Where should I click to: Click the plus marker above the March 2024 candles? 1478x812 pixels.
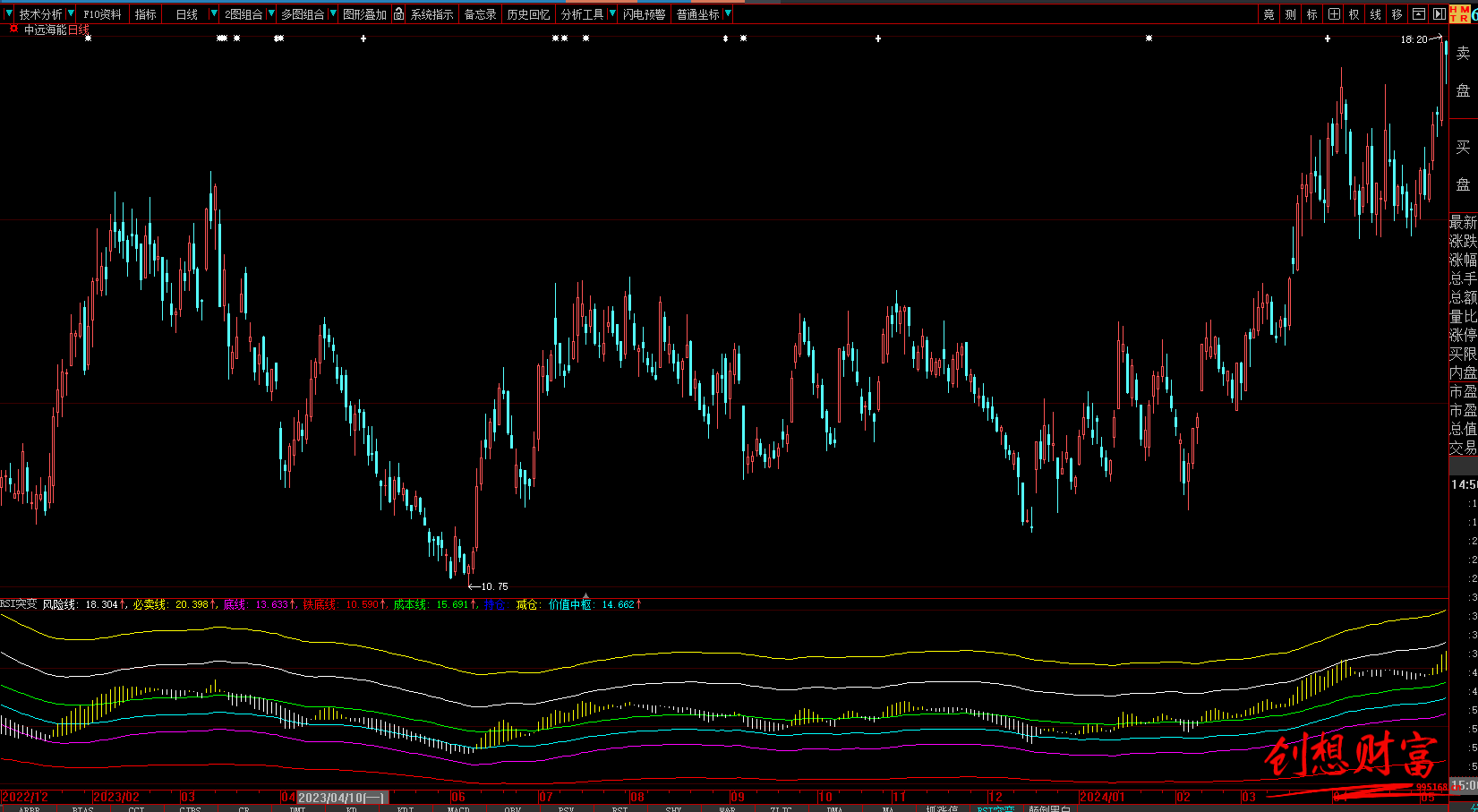pos(1328,38)
